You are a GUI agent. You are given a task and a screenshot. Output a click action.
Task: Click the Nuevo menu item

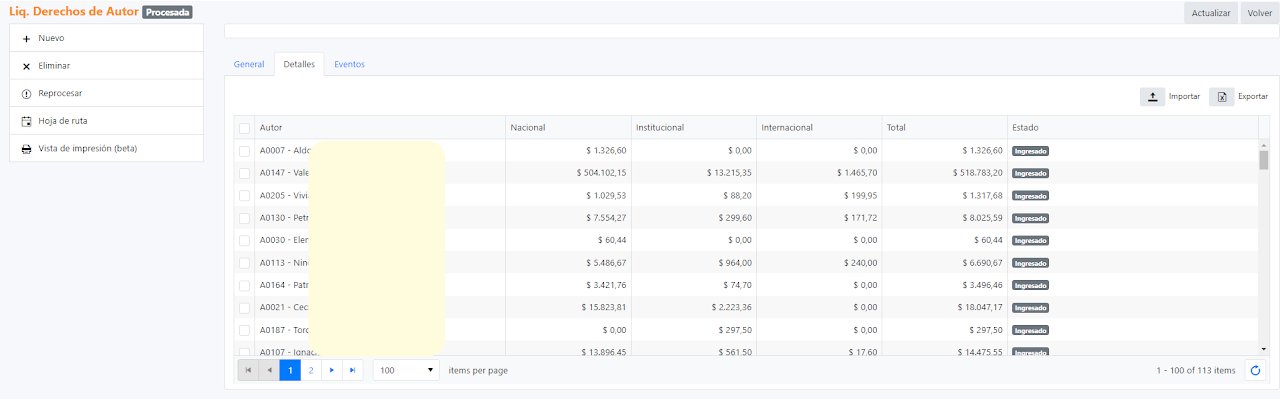pos(106,38)
